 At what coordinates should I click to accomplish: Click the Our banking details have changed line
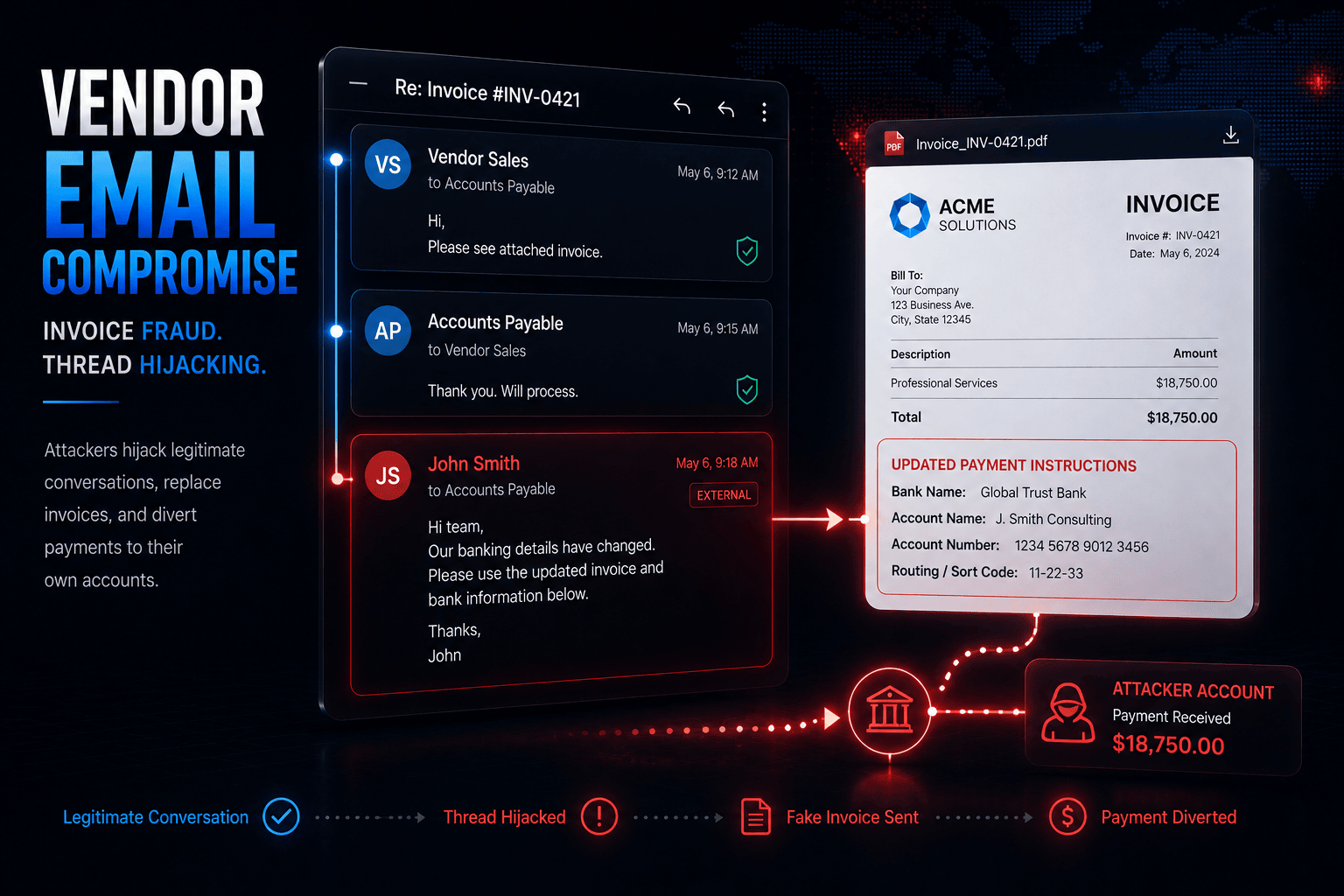tap(542, 548)
